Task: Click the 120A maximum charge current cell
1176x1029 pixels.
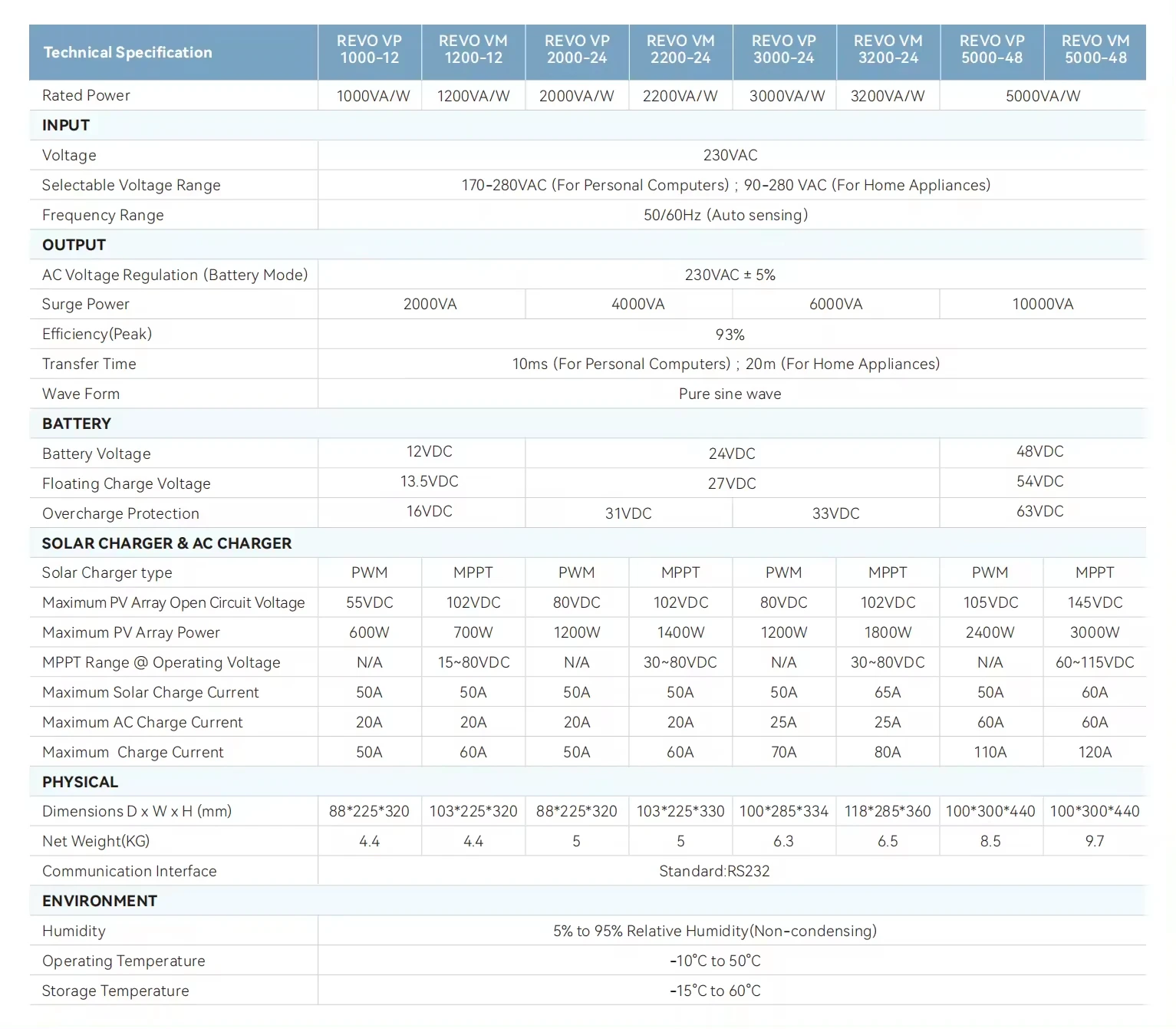Action: 1095,752
